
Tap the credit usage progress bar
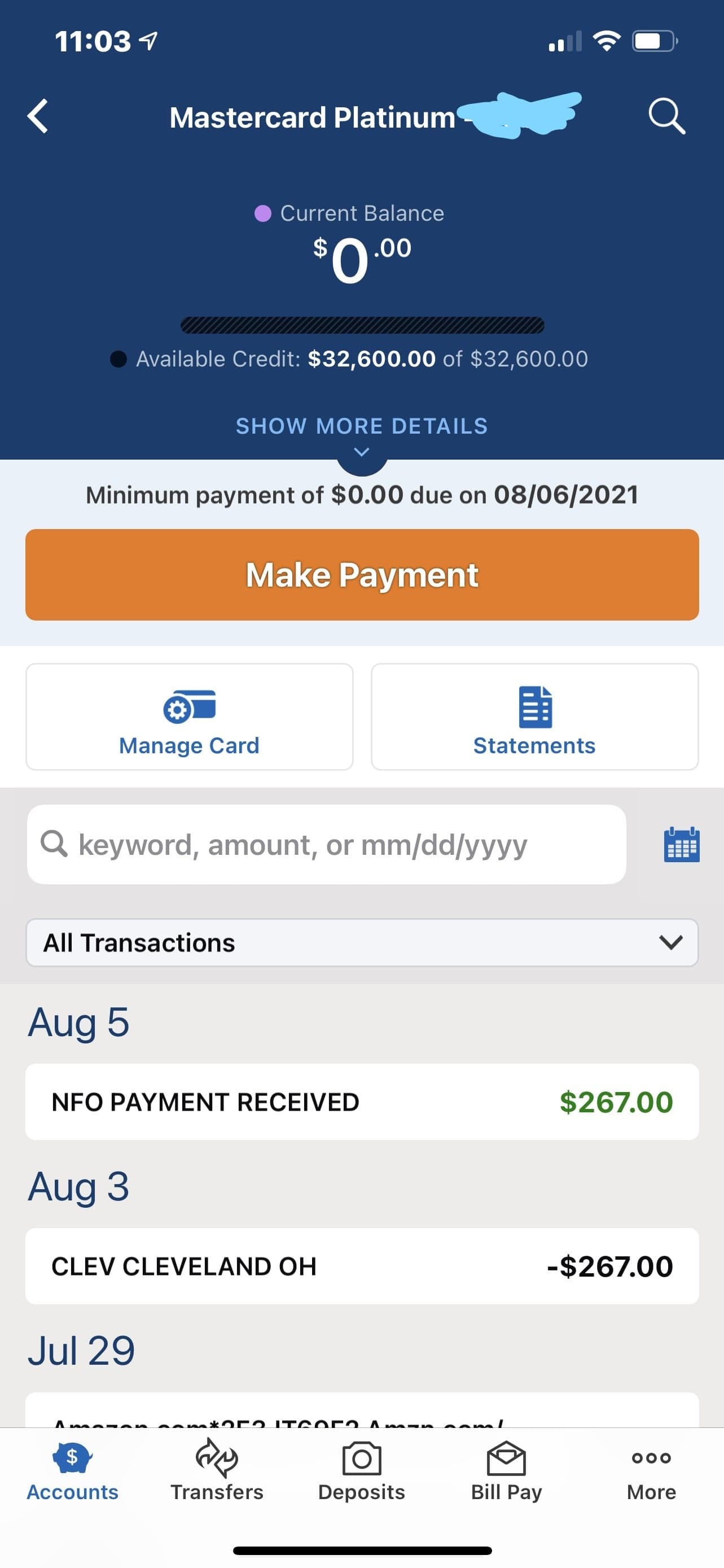point(362,326)
